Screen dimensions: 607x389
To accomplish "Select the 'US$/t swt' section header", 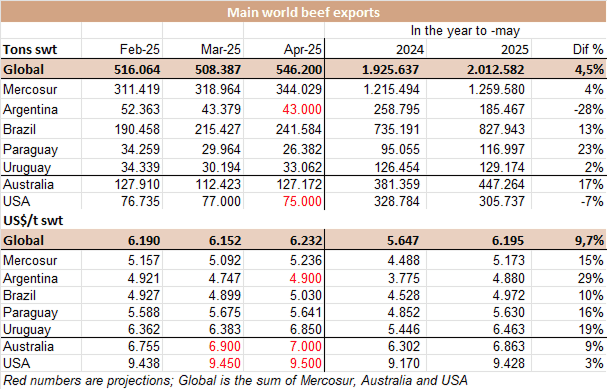I will [33, 221].
